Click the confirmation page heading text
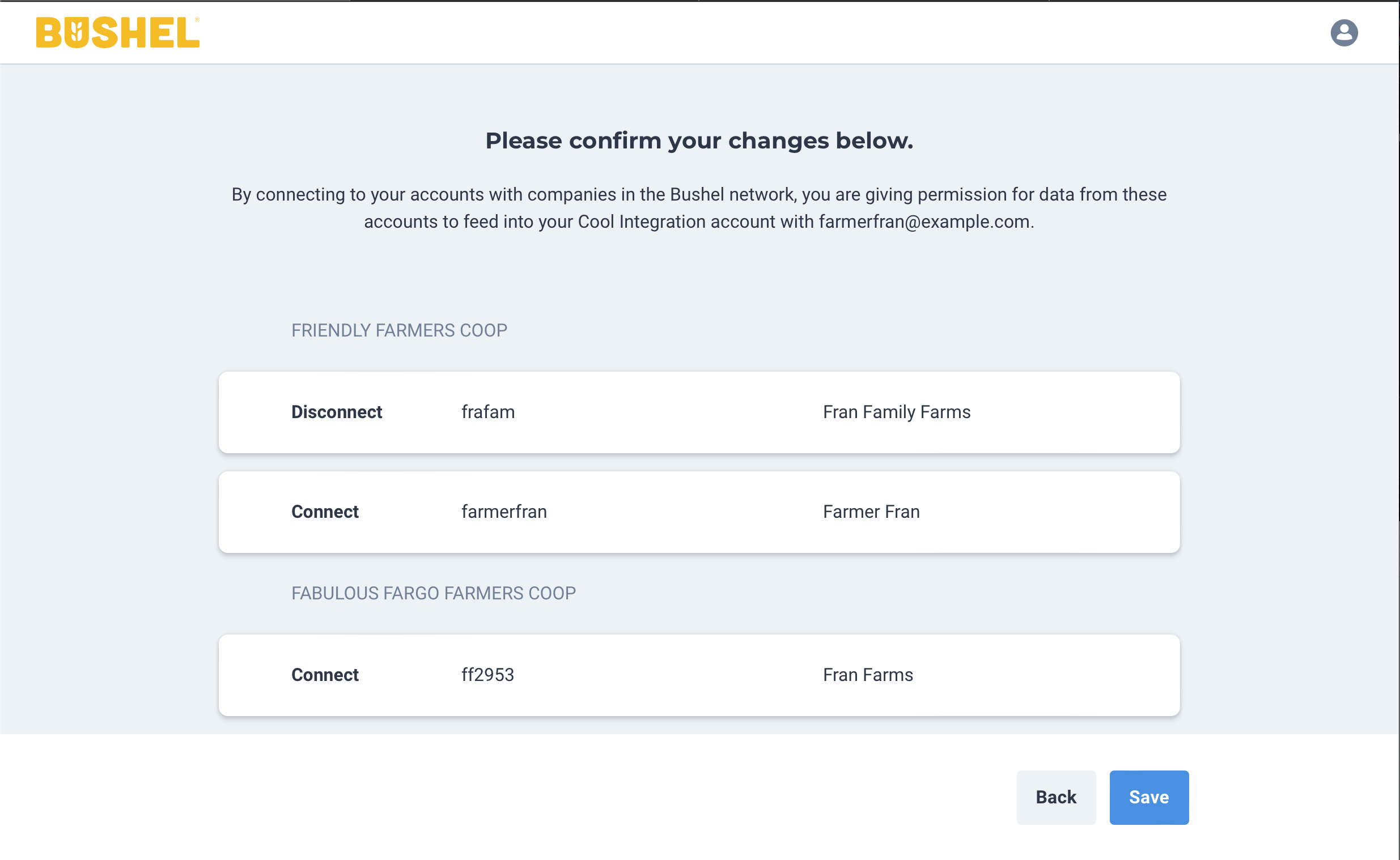Screen dimensions: 1400x860 (699, 140)
